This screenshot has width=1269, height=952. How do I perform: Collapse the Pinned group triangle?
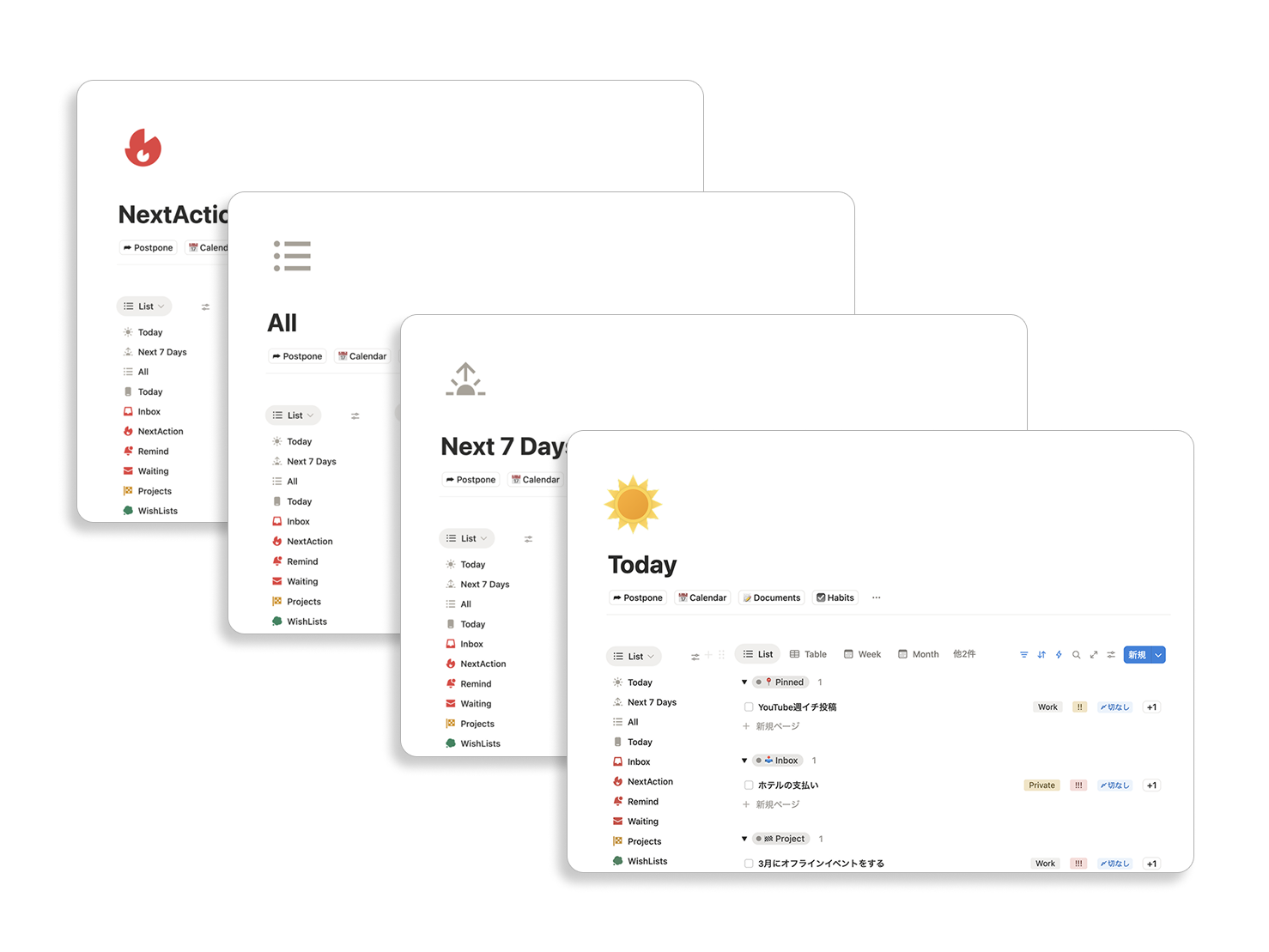(744, 682)
